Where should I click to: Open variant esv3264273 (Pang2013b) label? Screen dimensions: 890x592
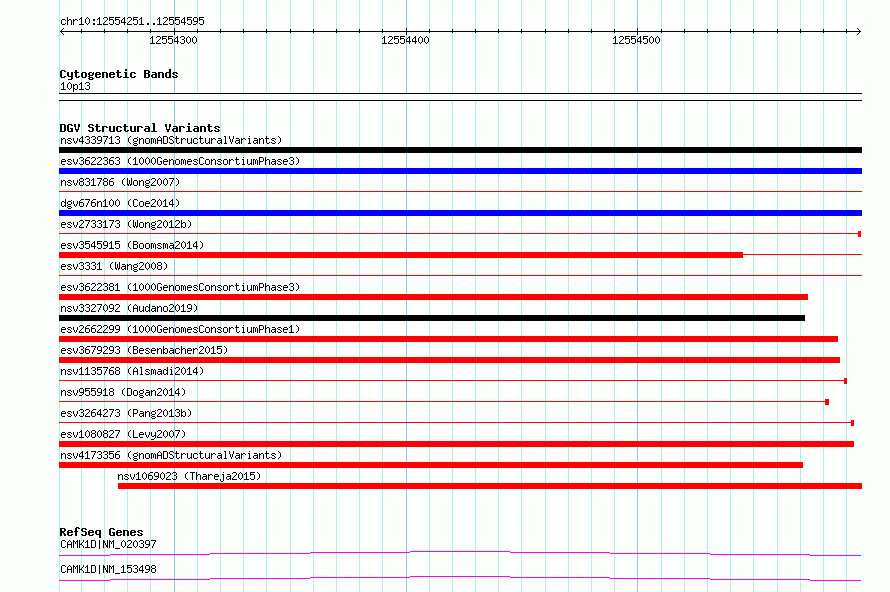point(126,413)
